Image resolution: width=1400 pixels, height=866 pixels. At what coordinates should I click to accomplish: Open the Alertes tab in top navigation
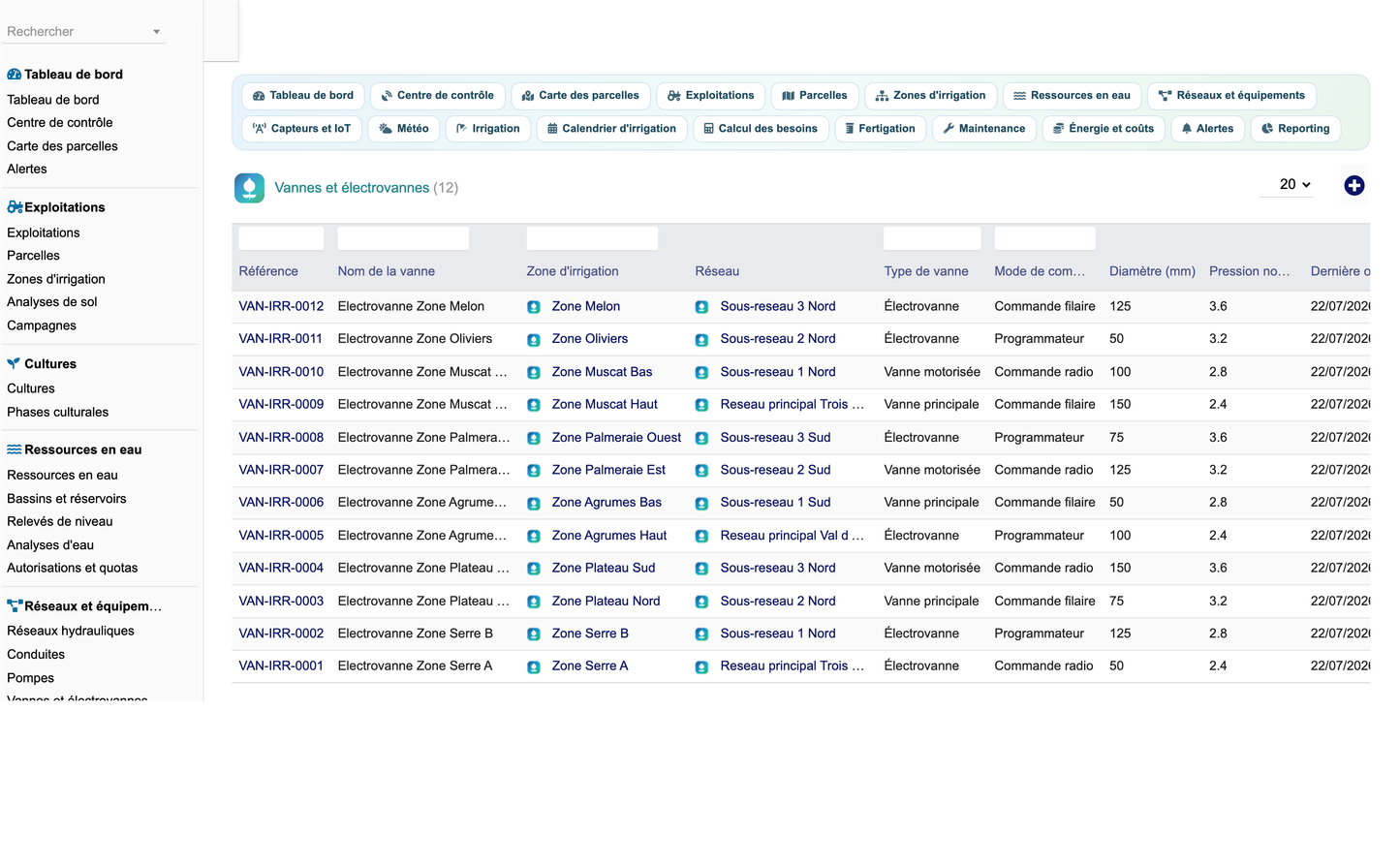point(1207,129)
